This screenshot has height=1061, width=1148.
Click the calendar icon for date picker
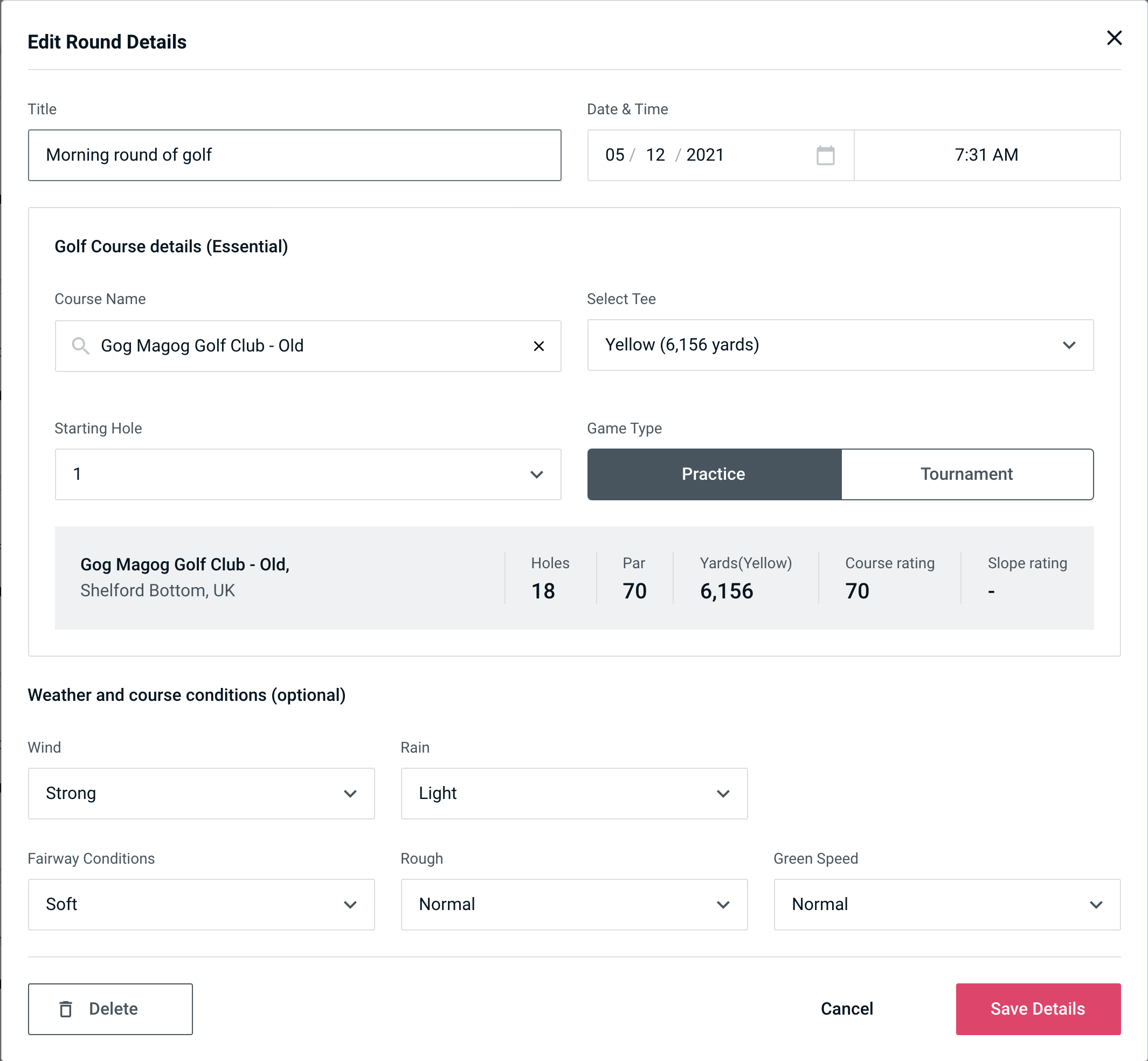[x=826, y=154]
